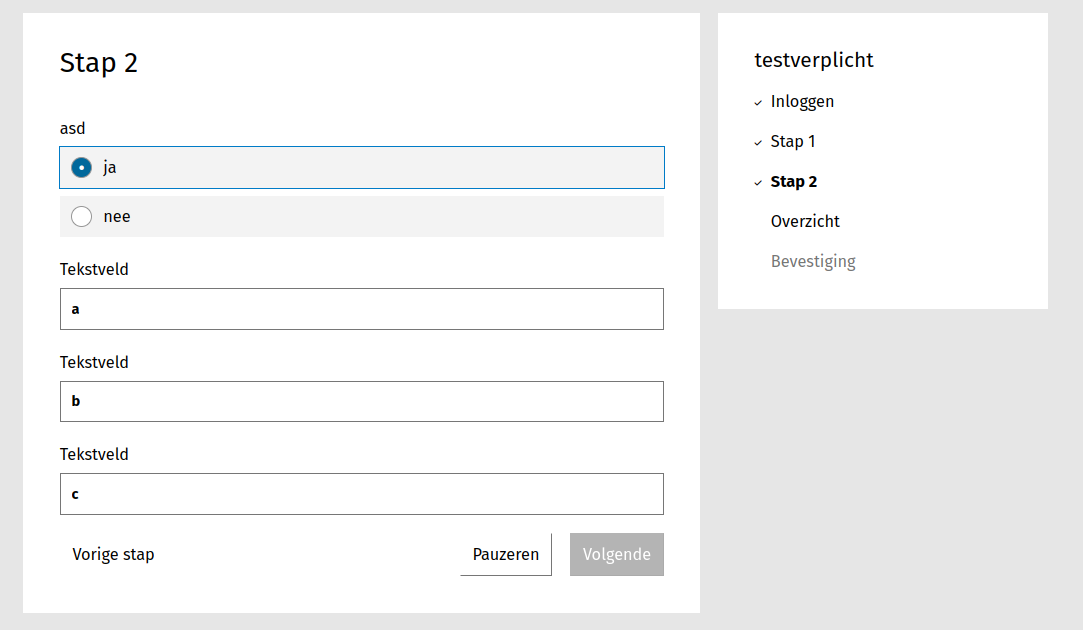Select Stap 2 in the progress sidebar
1083x630 pixels.
coord(793,181)
